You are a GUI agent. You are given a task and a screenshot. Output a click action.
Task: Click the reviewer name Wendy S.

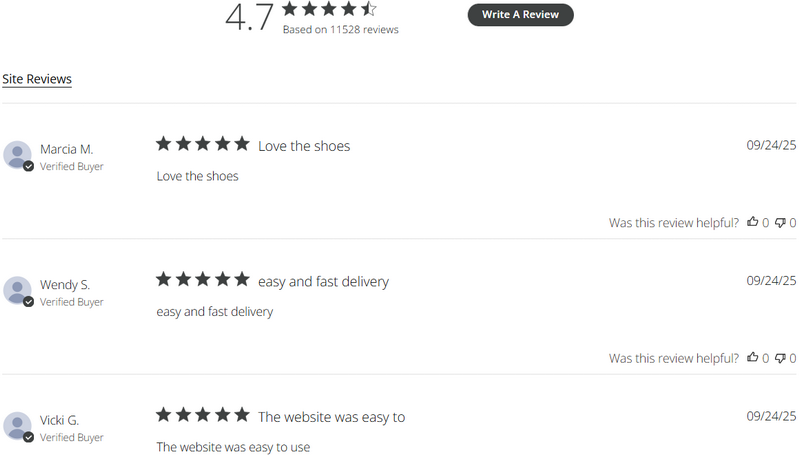(65, 285)
